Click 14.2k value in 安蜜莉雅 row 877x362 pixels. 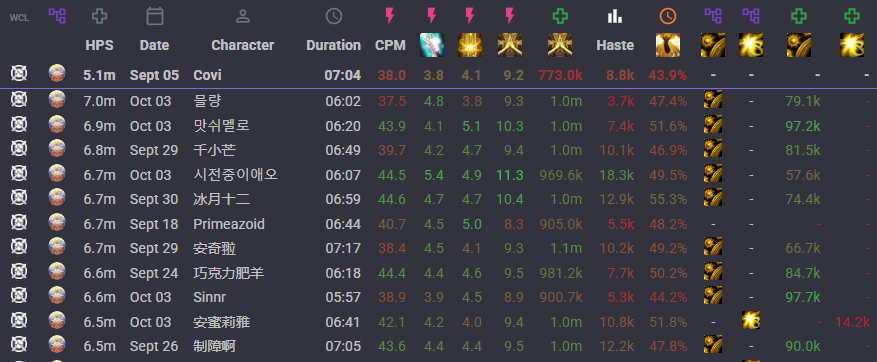pyautogui.click(x=852, y=322)
